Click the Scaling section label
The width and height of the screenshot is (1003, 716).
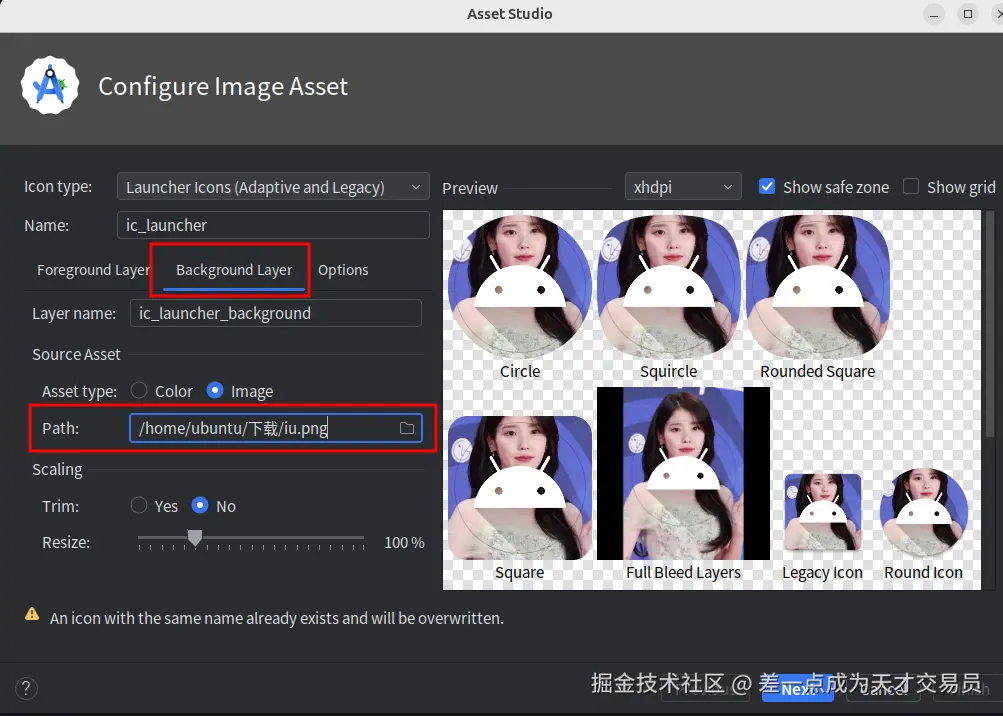pyautogui.click(x=58, y=470)
